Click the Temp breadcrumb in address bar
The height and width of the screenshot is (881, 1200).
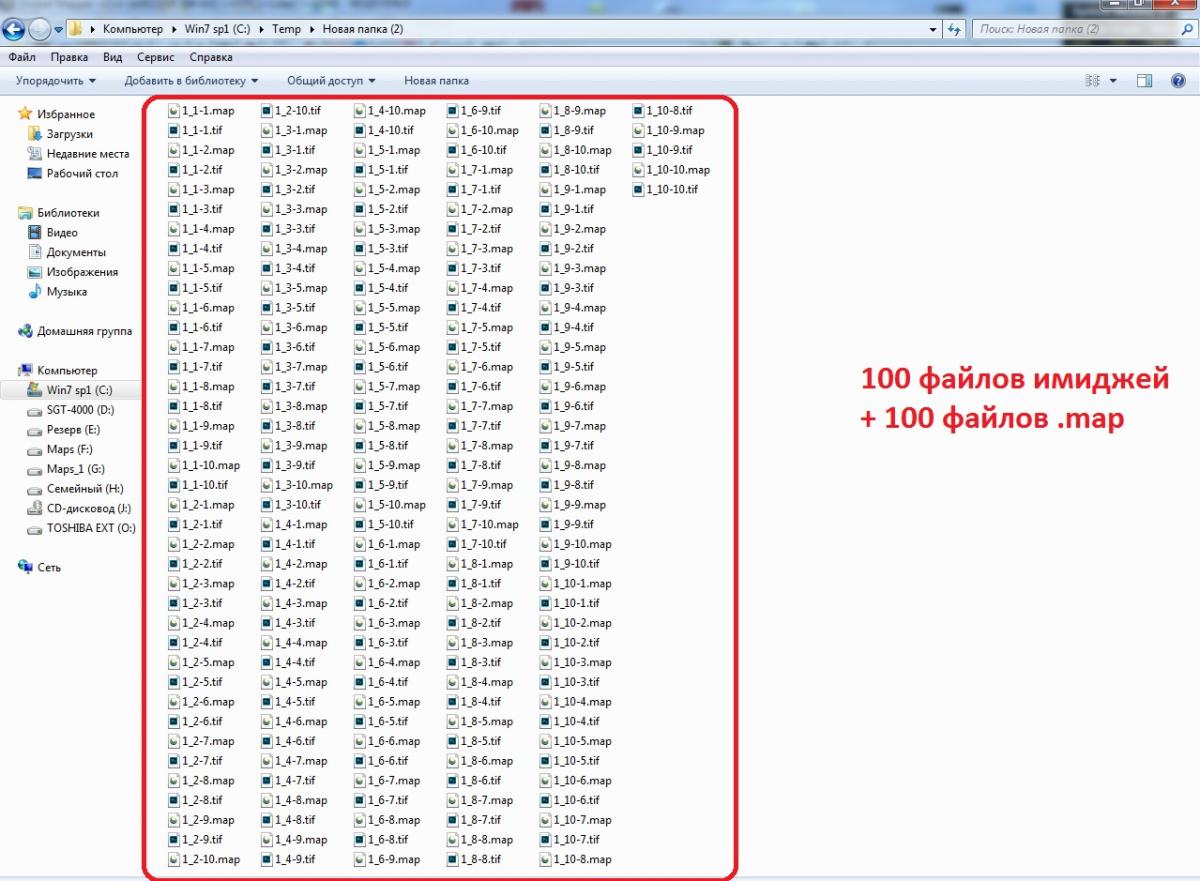tap(286, 29)
